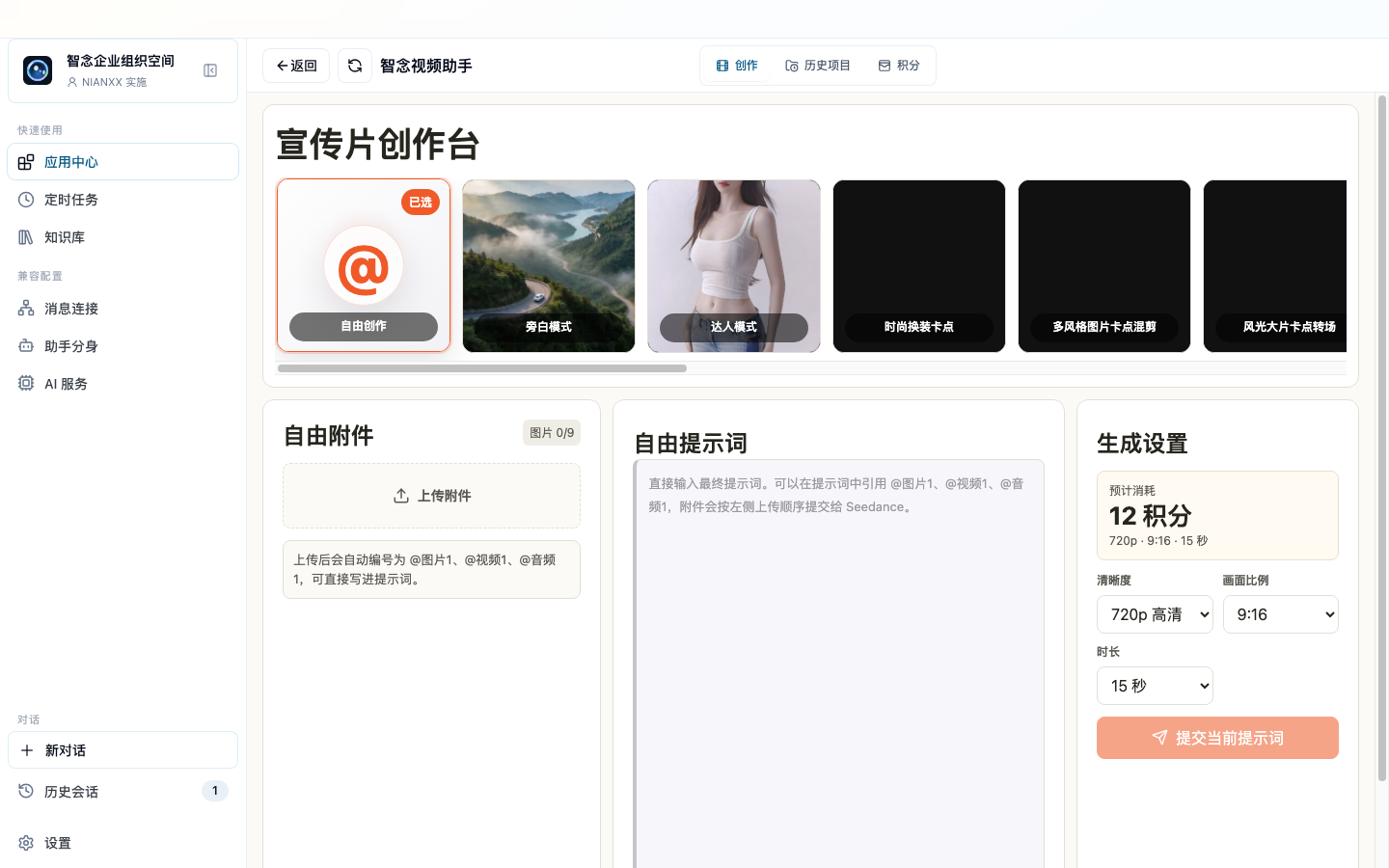
Task: Click the paper plane send icon
Action: click(1160, 738)
